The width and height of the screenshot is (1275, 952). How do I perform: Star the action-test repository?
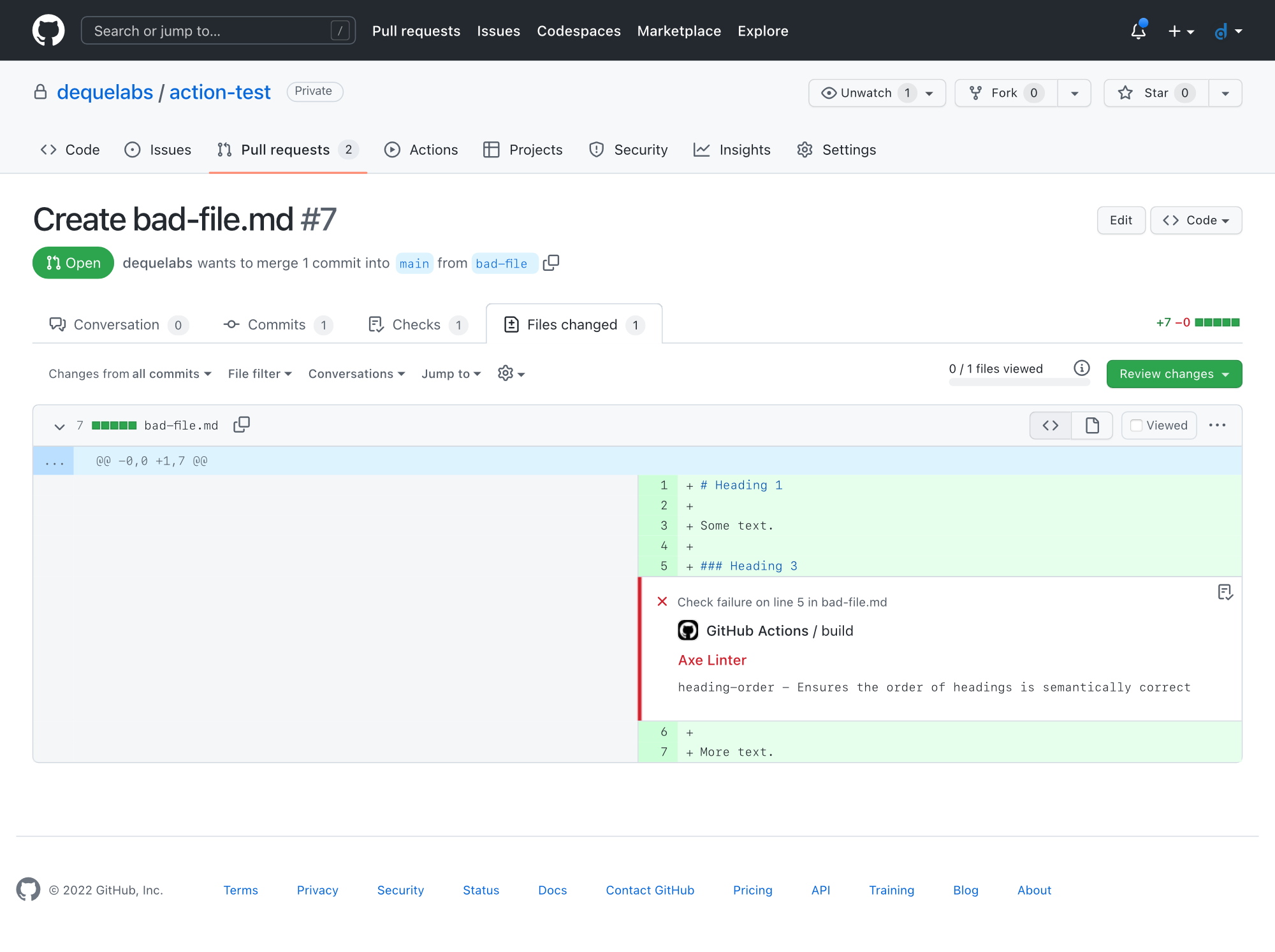1154,92
